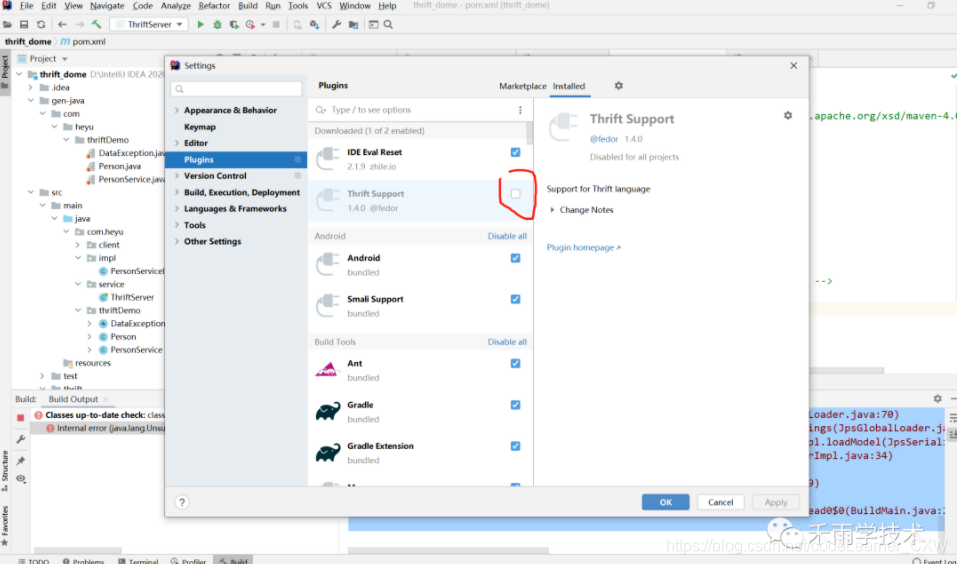This screenshot has height=564, width=957.
Task: Select the Build Output tab
Action: tap(73, 399)
